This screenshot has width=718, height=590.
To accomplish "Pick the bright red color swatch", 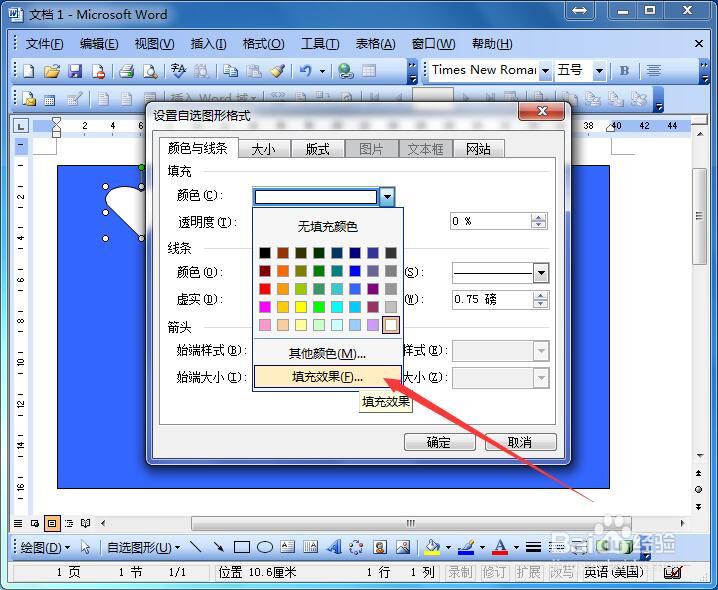I will (x=265, y=289).
